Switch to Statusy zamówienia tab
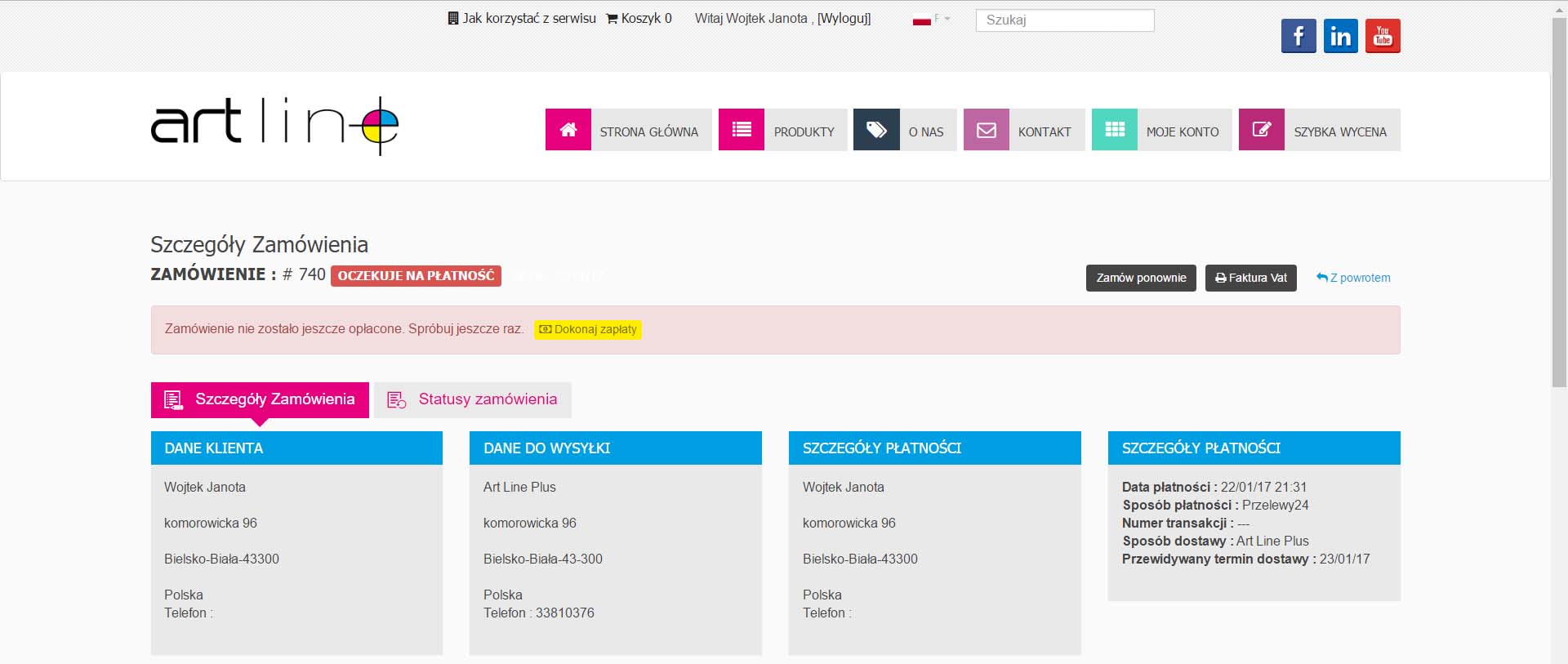1568x664 pixels. [473, 399]
